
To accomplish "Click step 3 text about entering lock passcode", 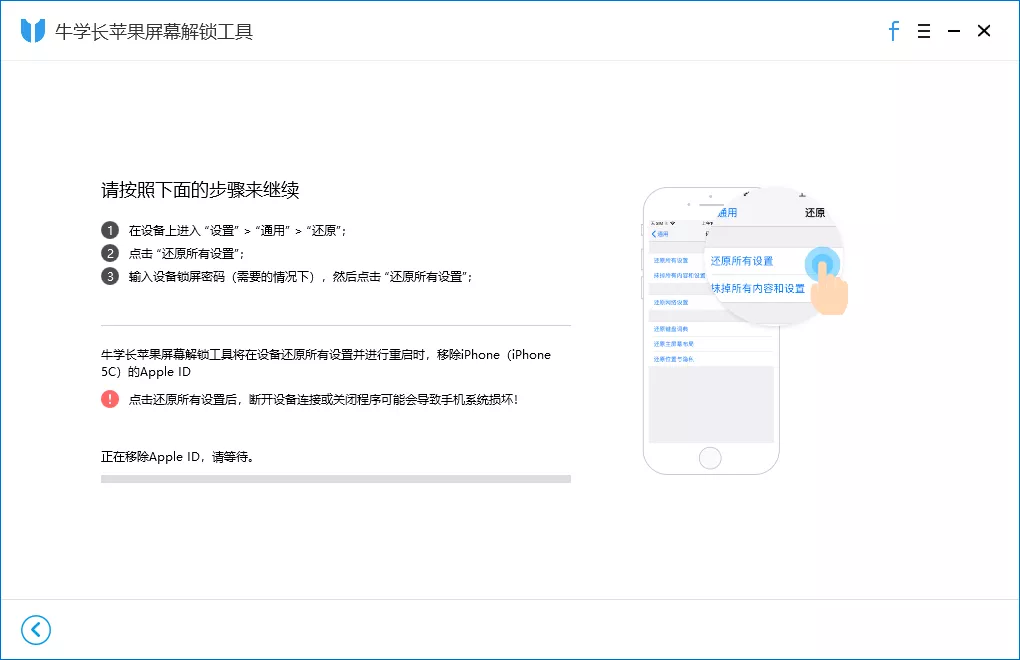I will (x=300, y=277).
